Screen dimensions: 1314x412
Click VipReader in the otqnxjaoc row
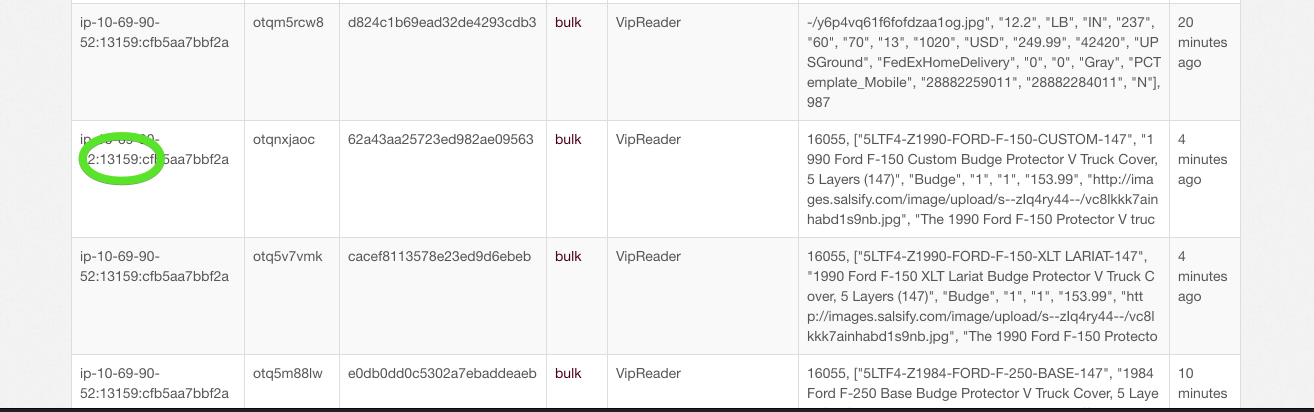coord(648,139)
